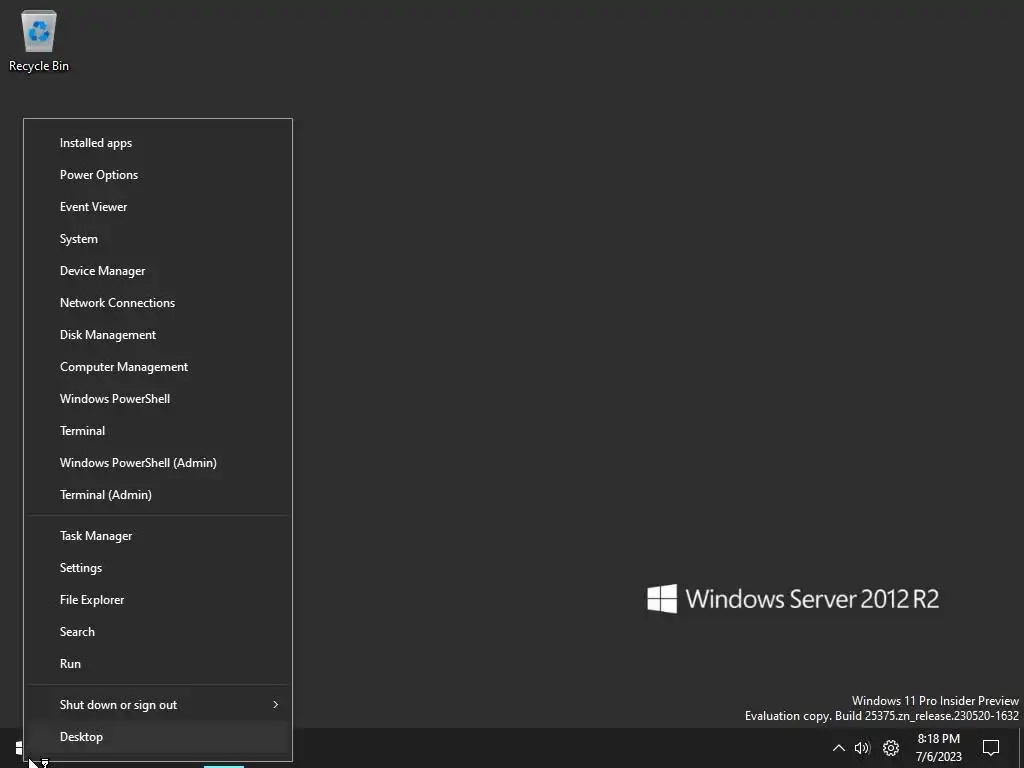Open the notification center icon

pos(991,748)
